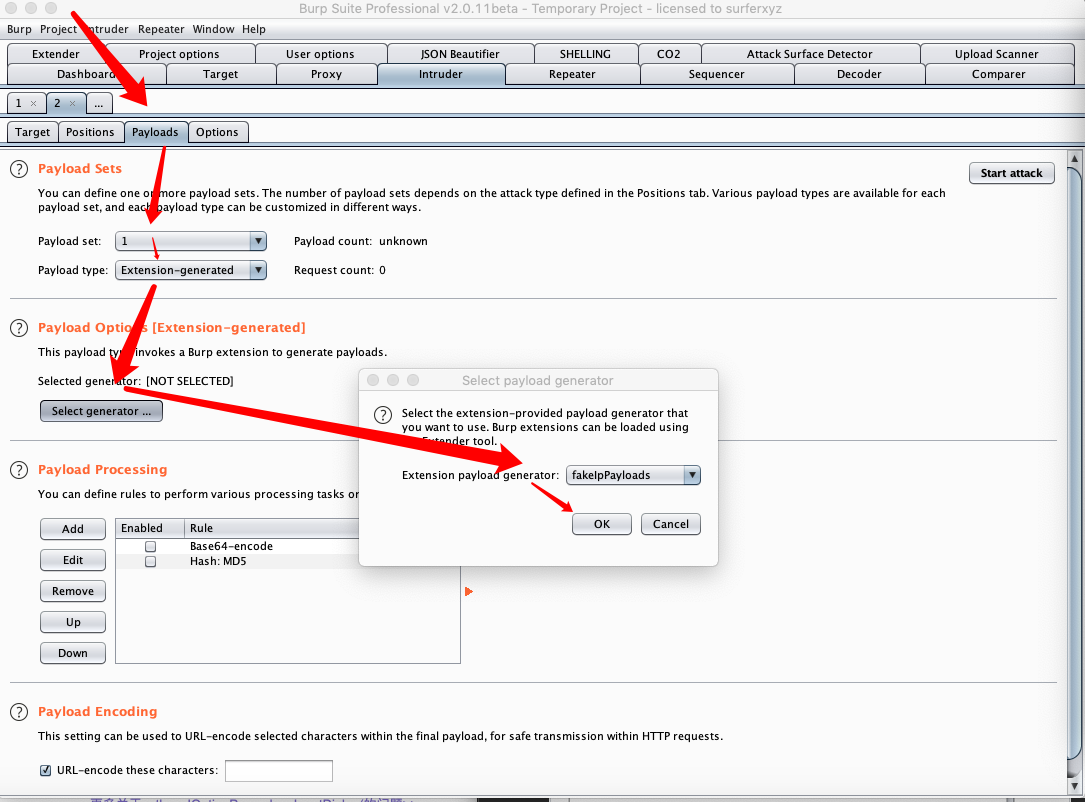1085x802 pixels.
Task: Switch to the Extender tab
Action: [55, 54]
